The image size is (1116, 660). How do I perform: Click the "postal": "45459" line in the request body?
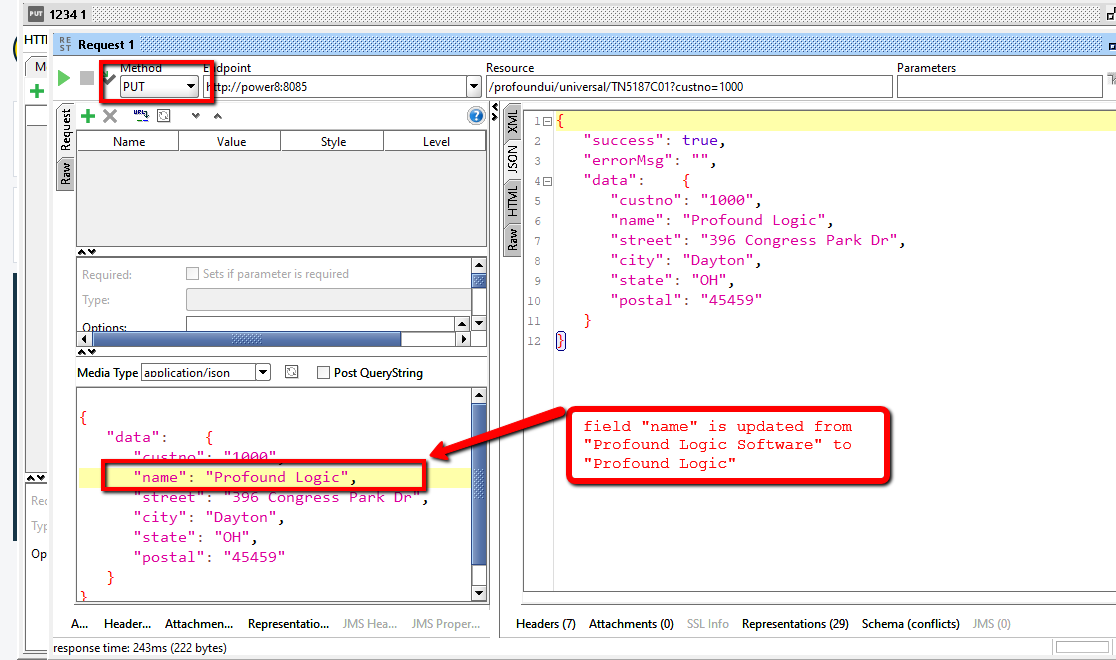(209, 557)
